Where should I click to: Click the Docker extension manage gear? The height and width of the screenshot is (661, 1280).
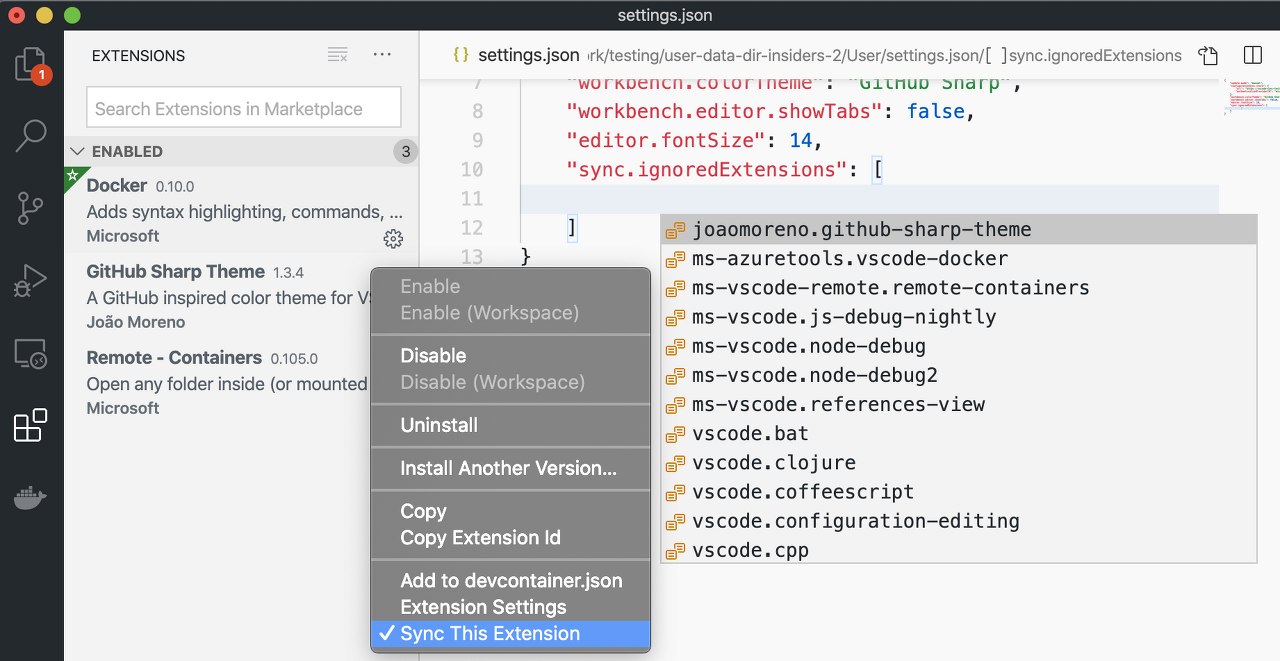(393, 238)
